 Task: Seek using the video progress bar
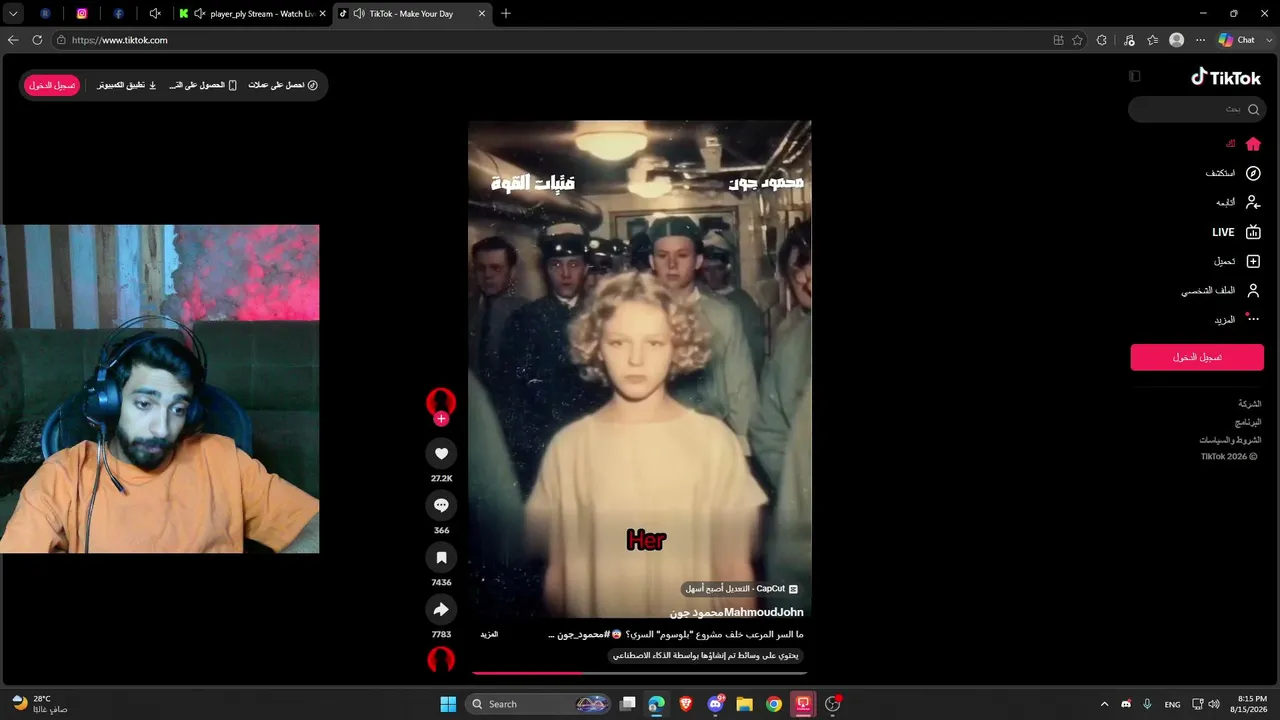[640, 674]
